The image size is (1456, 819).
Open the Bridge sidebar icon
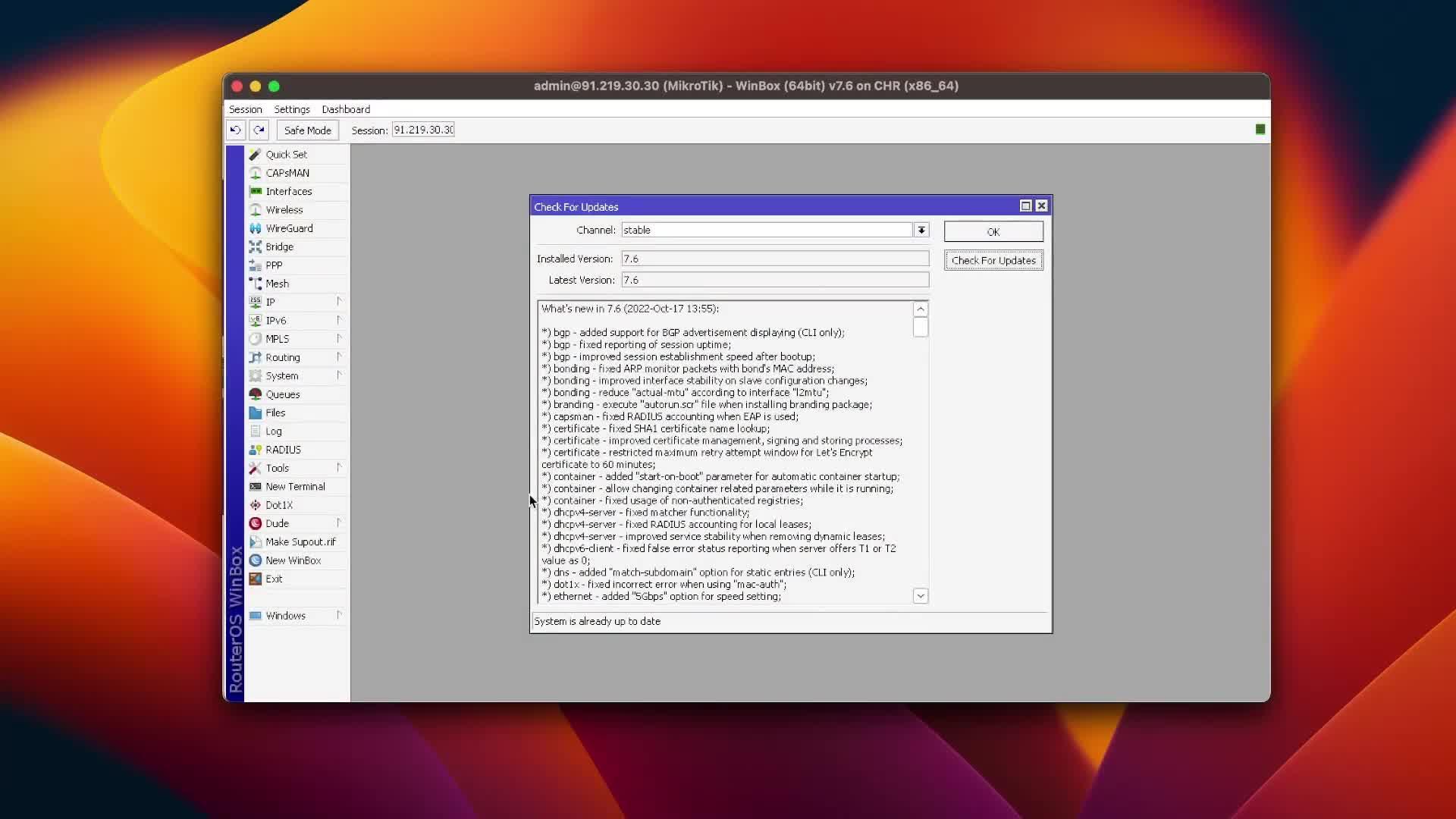[x=255, y=246]
